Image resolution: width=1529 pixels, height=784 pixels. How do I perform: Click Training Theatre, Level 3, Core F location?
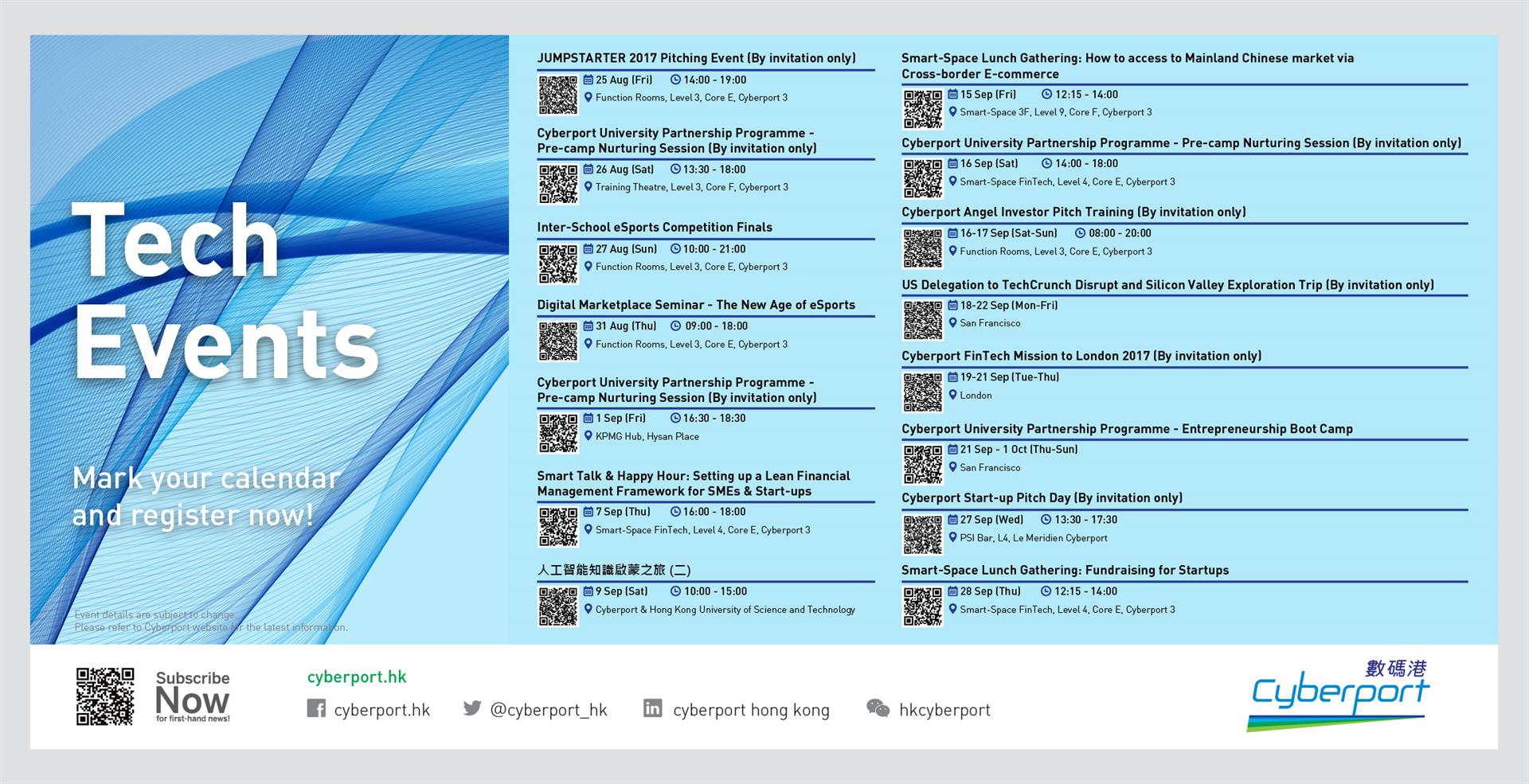691,188
